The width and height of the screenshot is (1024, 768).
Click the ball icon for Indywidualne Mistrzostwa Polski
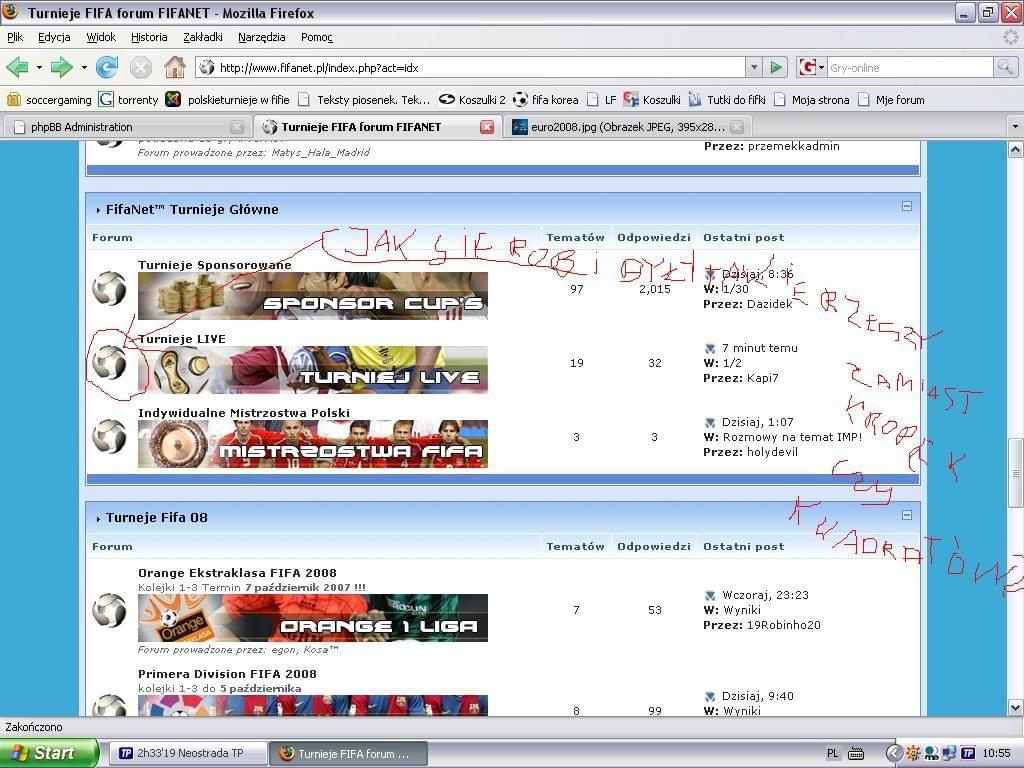pyautogui.click(x=109, y=436)
